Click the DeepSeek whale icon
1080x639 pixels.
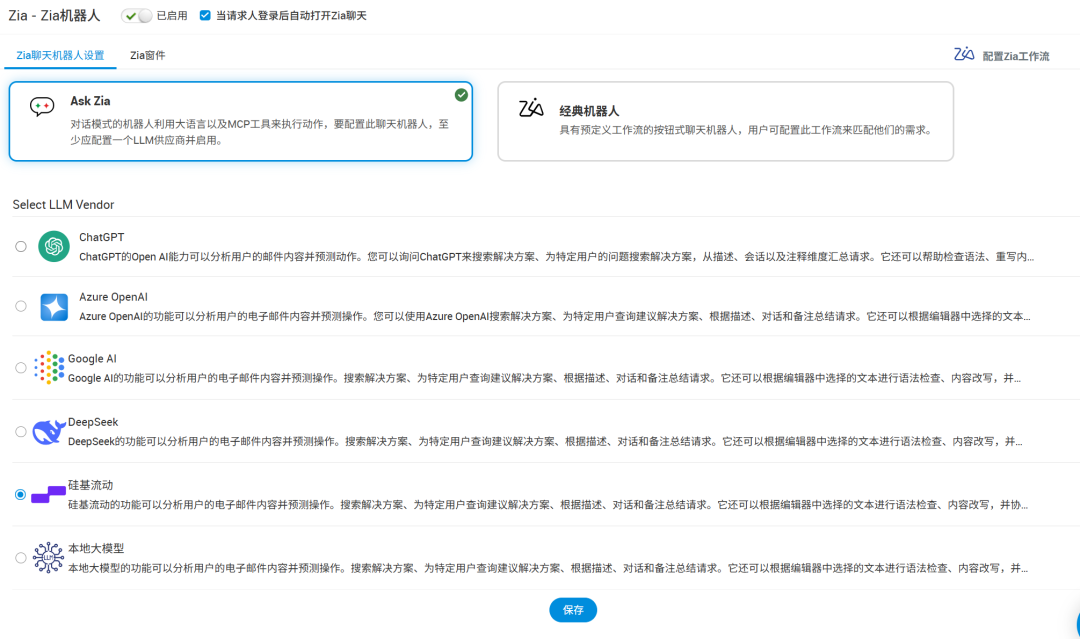coord(49,432)
